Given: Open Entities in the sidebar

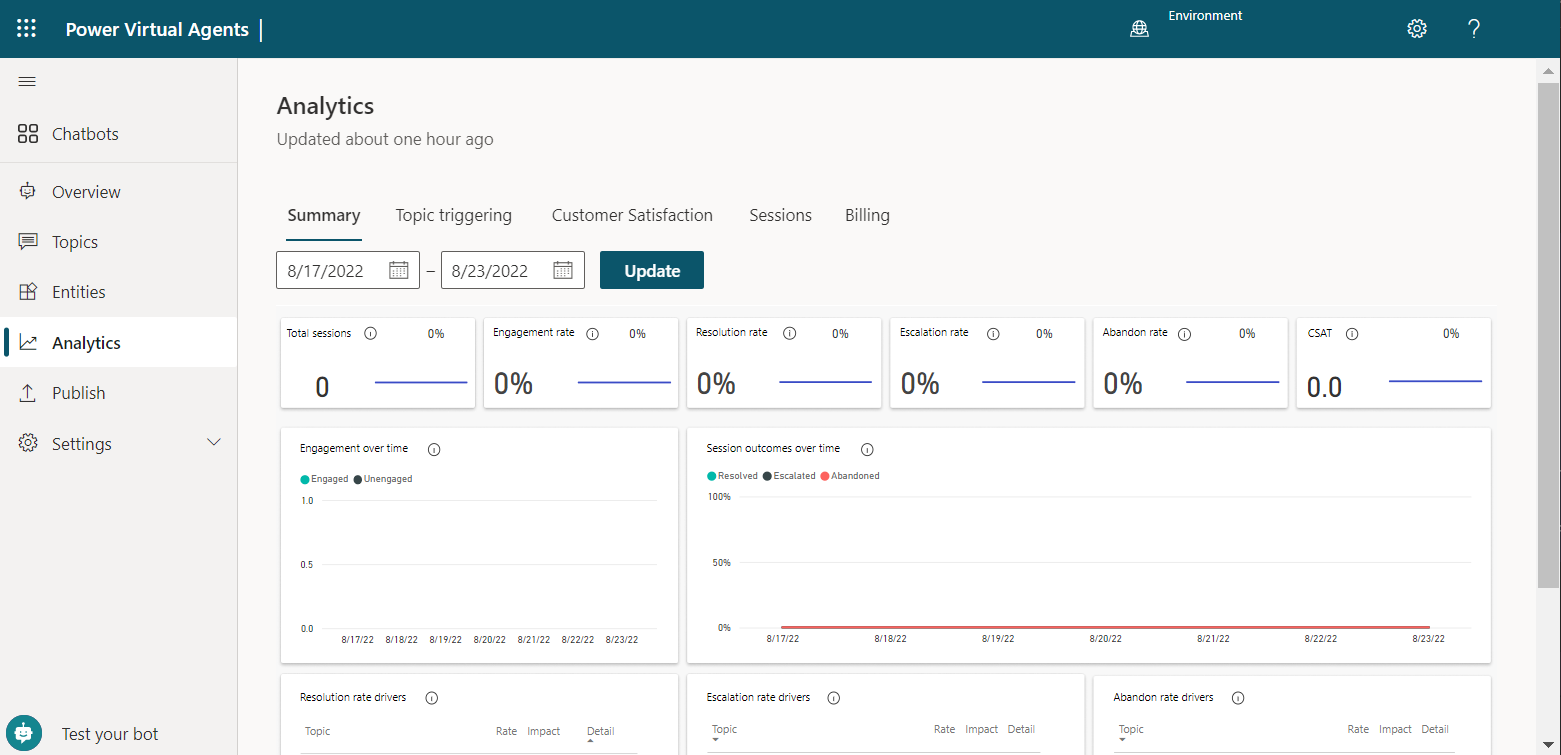Looking at the screenshot, I should coord(119,292).
